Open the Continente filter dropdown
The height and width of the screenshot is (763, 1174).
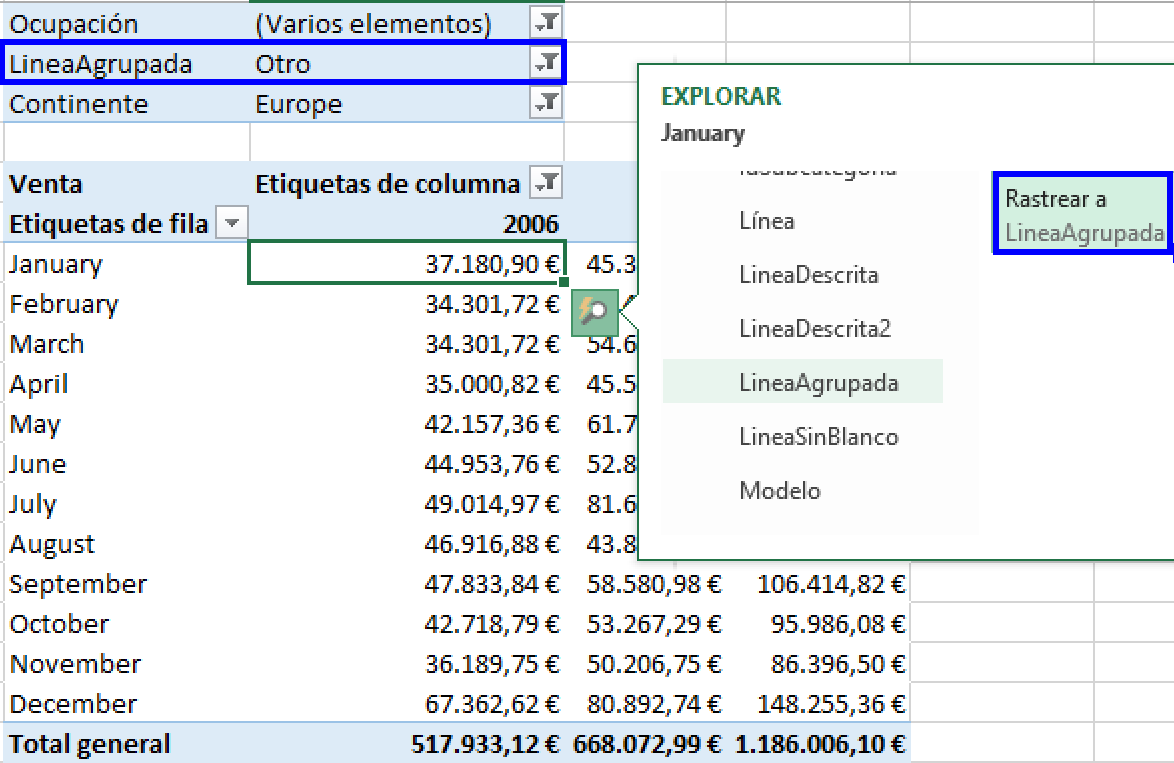(546, 103)
